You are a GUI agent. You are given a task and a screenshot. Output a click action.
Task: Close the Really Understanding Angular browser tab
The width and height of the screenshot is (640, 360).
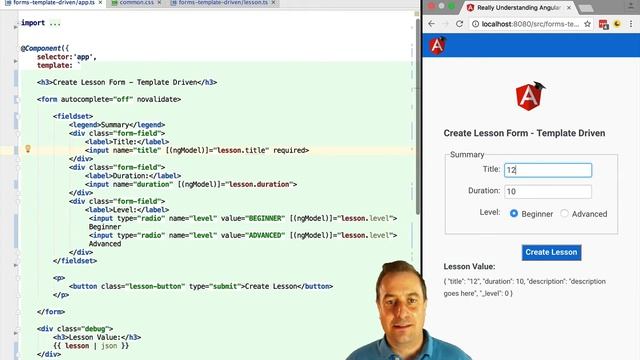569,7
